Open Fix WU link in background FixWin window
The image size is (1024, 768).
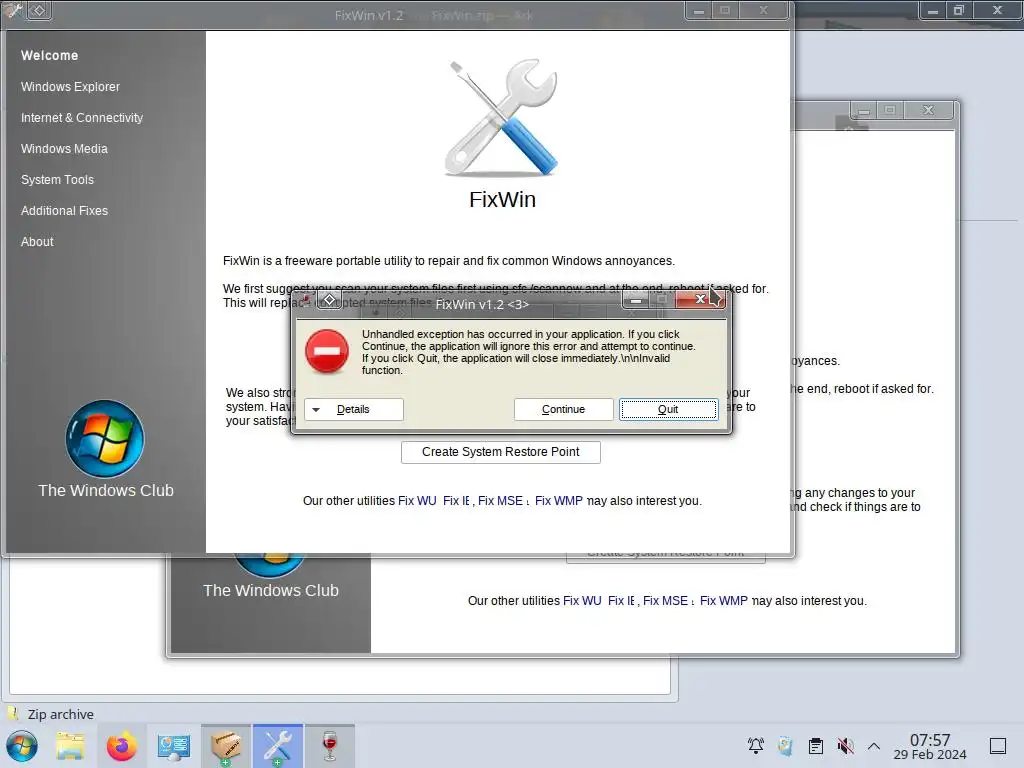point(582,601)
